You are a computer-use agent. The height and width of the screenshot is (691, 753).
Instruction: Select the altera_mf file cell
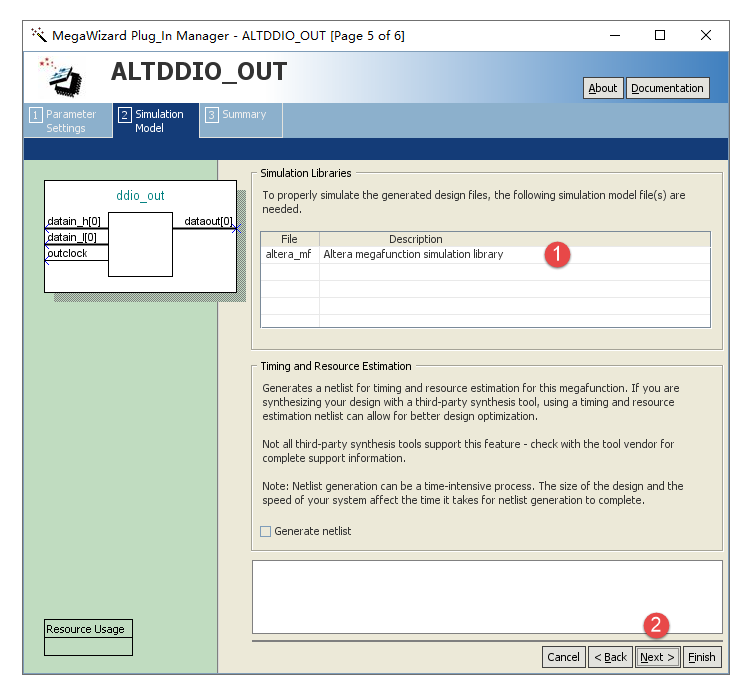(290, 255)
